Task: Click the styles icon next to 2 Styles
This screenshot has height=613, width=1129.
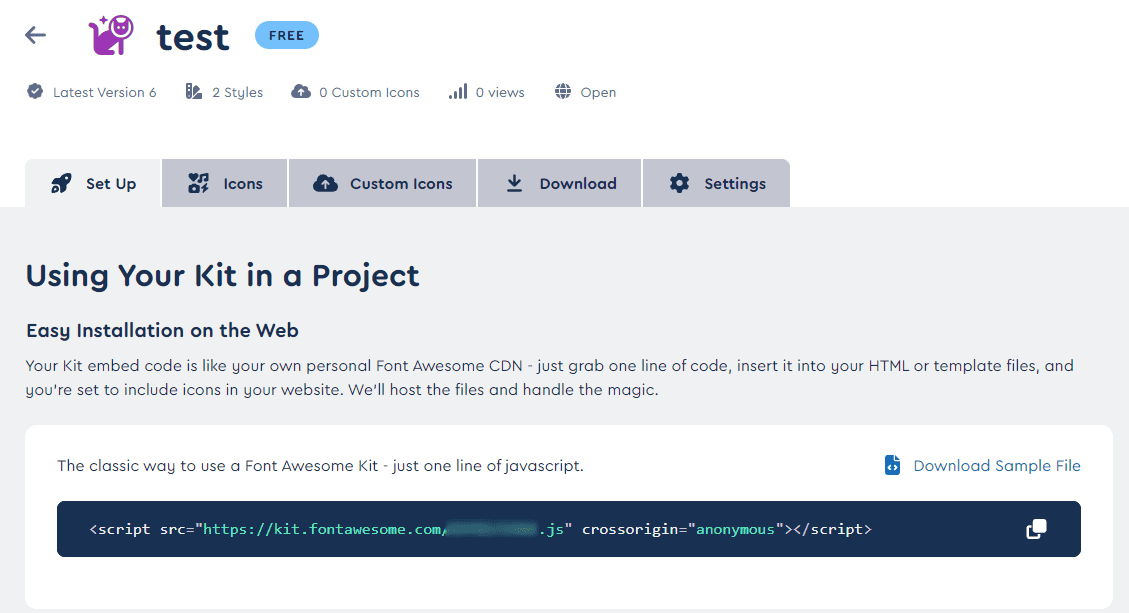Action: click(x=194, y=91)
